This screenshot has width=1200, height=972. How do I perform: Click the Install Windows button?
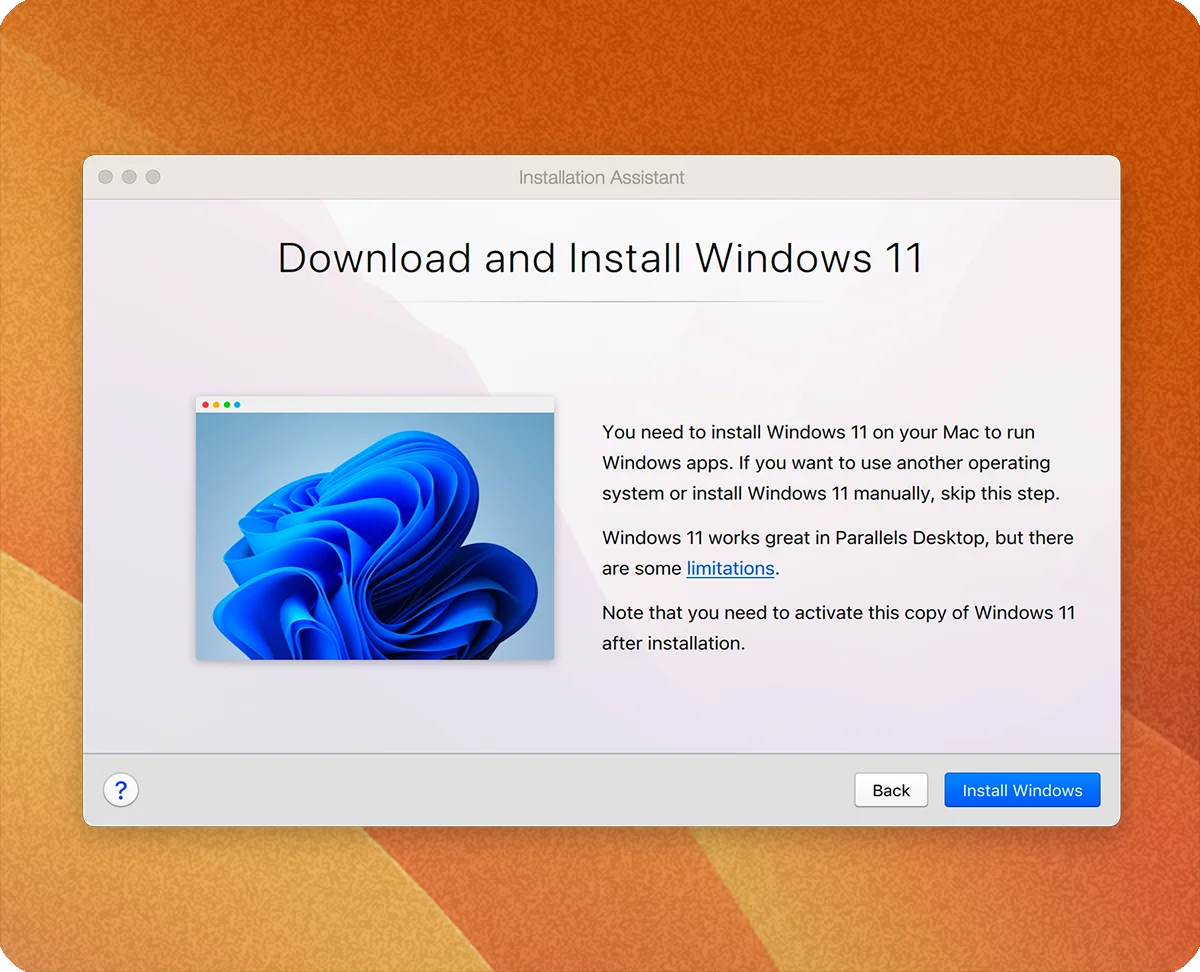(1022, 790)
